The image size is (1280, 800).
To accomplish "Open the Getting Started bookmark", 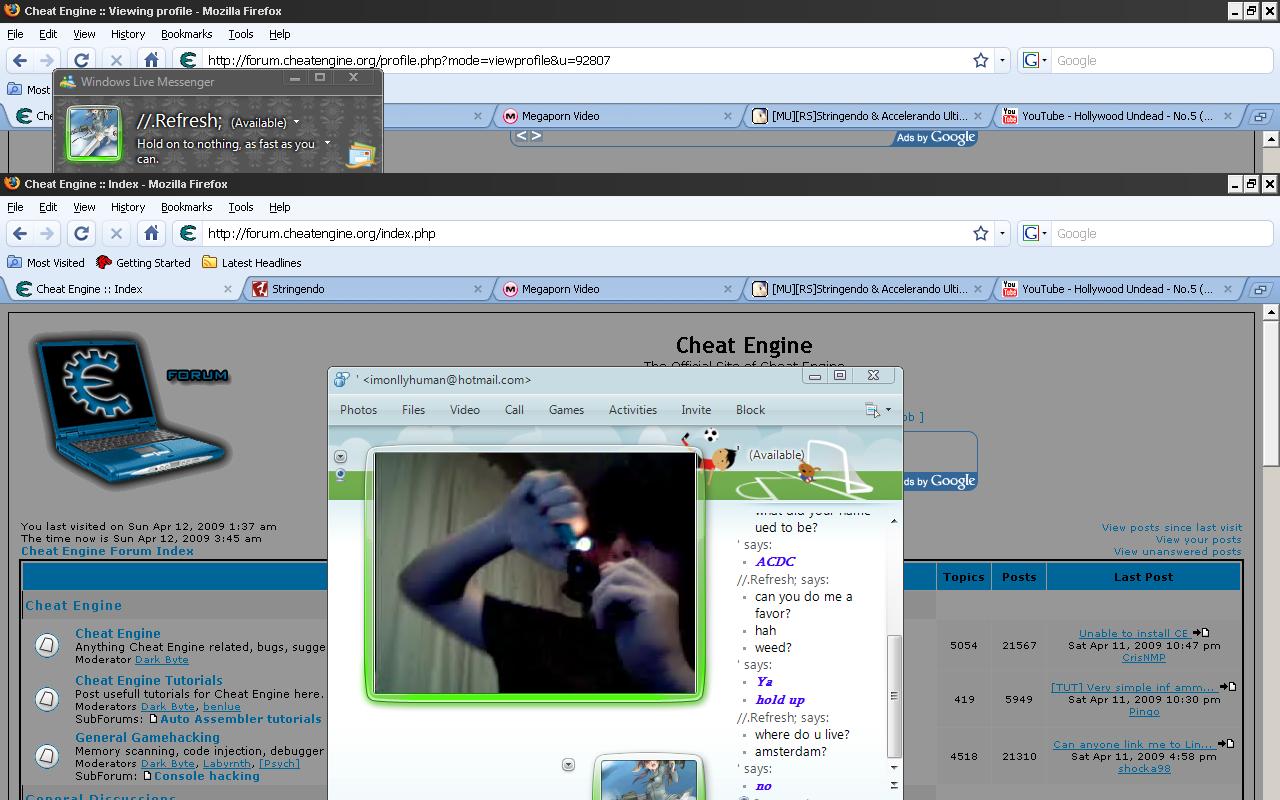I will pyautogui.click(x=143, y=263).
